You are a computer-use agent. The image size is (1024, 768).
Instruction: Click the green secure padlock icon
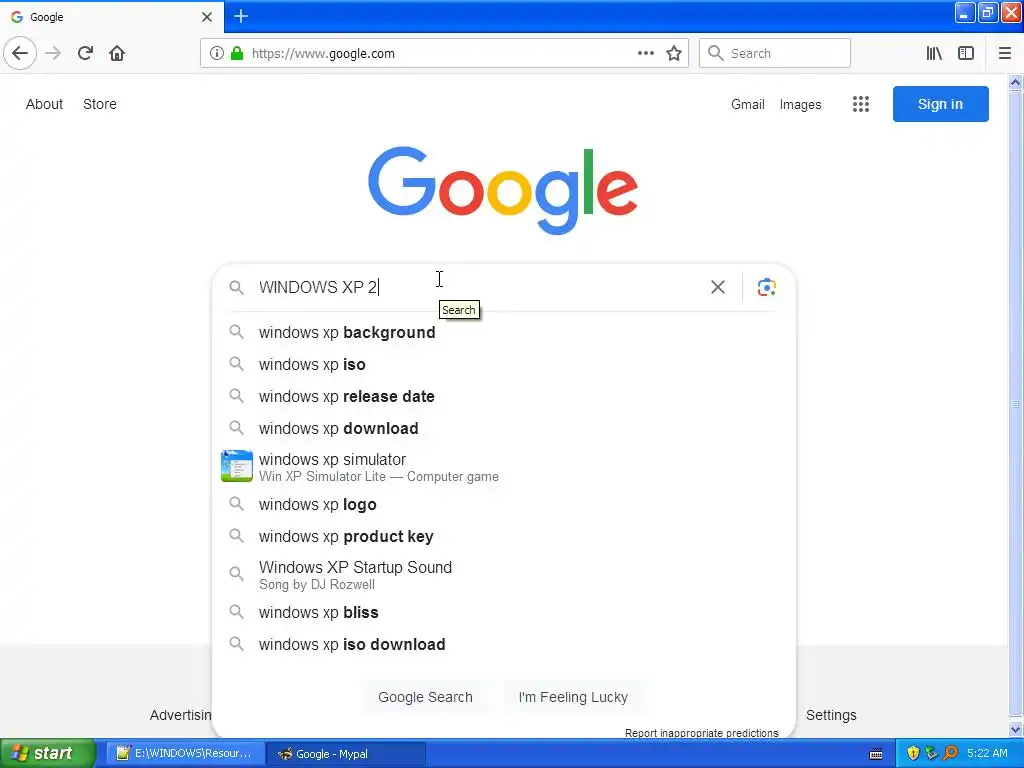pyautogui.click(x=237, y=54)
